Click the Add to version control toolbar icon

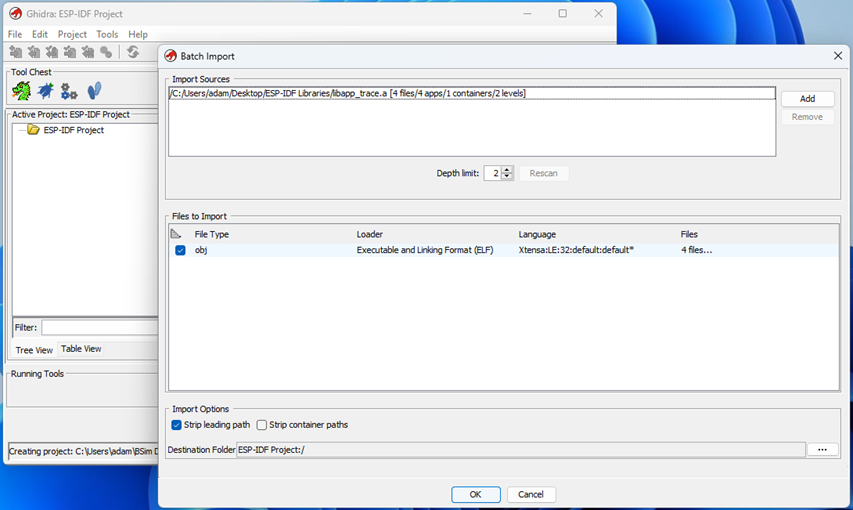point(16,52)
